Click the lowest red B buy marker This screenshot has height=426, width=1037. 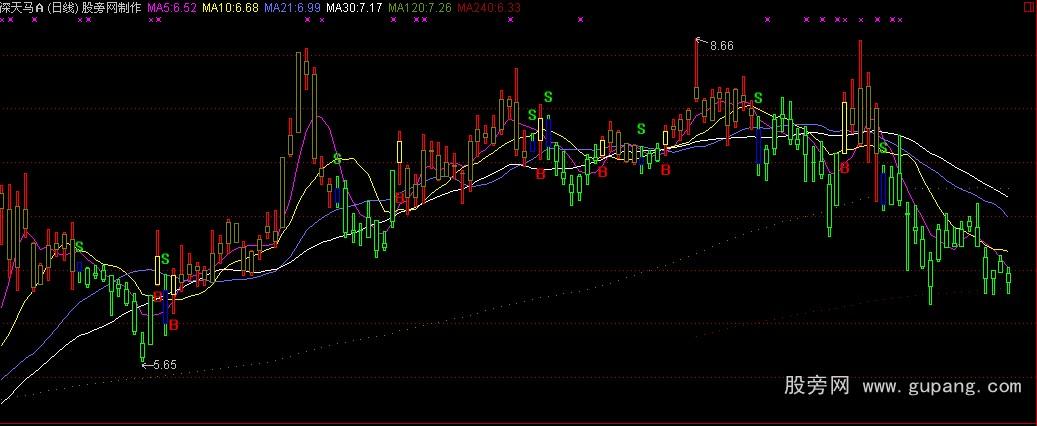tap(173, 325)
